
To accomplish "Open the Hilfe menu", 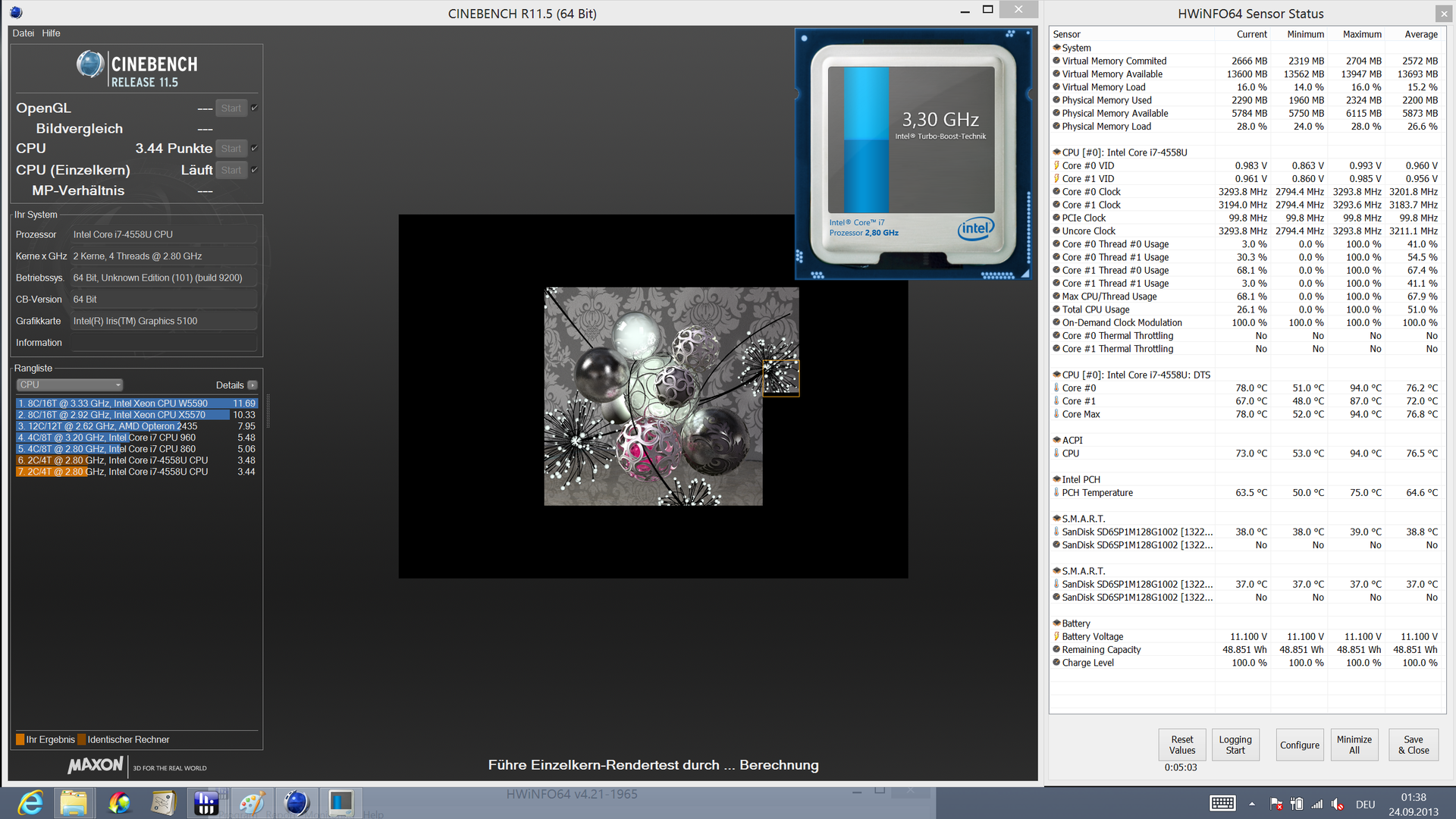I will [51, 33].
